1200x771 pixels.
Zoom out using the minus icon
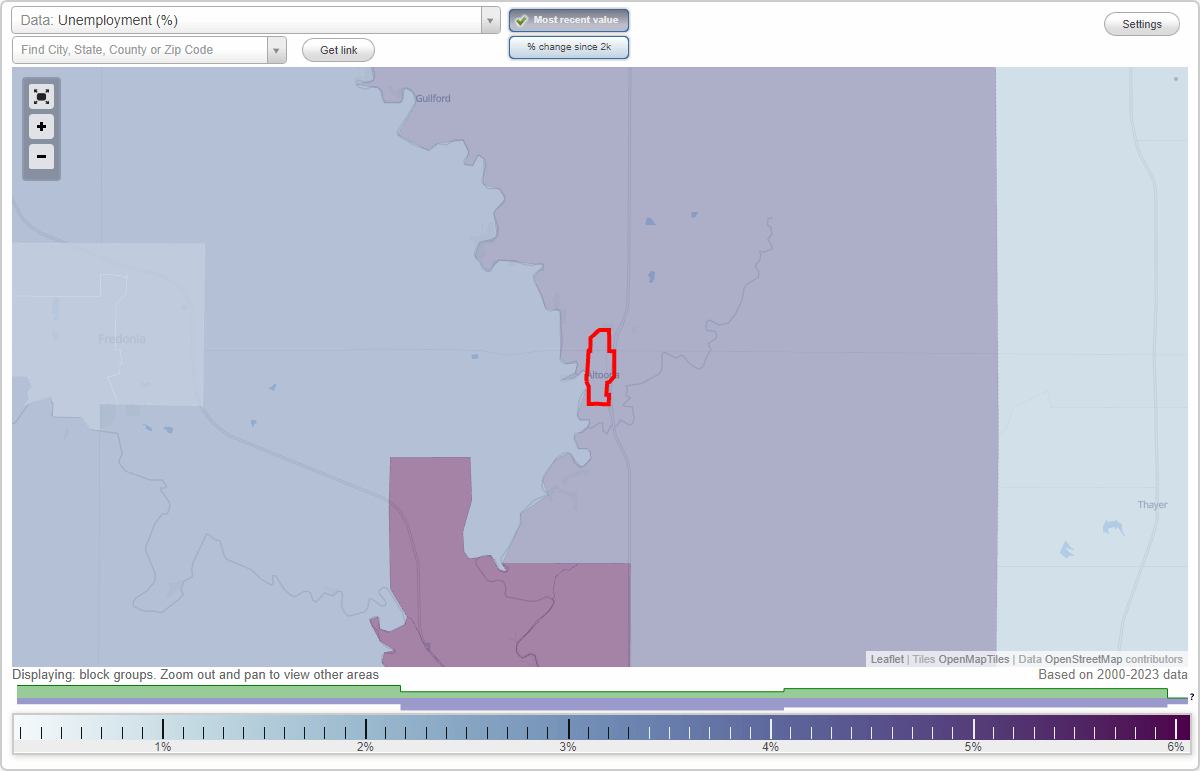41,157
